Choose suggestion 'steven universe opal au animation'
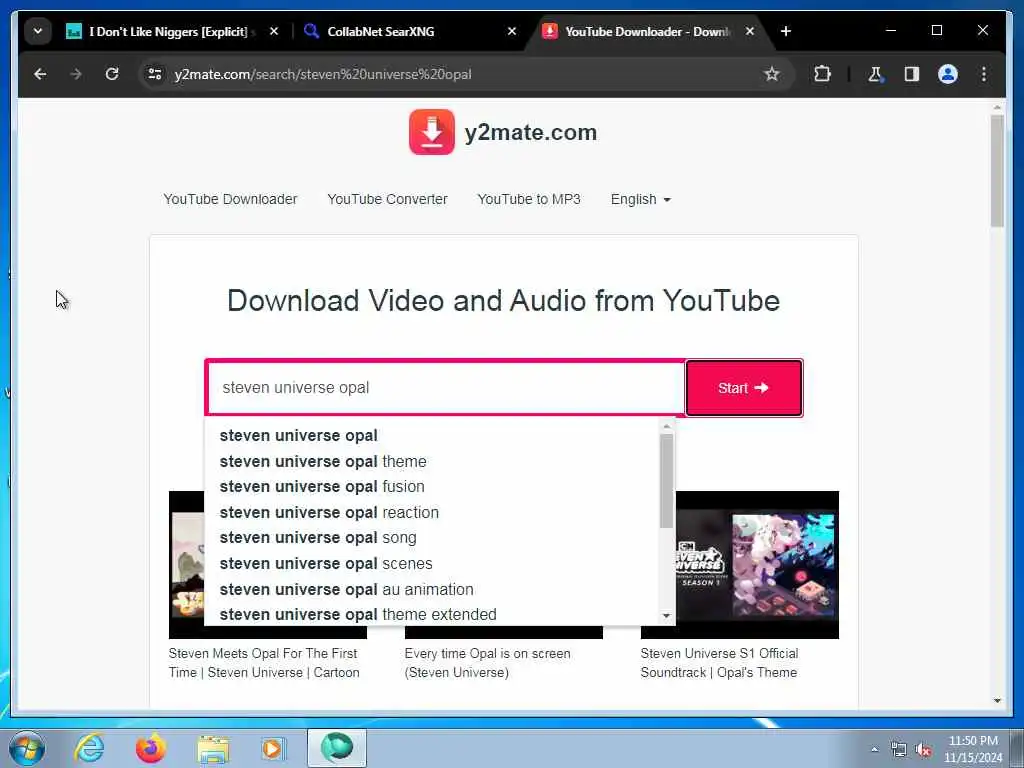This screenshot has height=768, width=1024. pos(434,590)
